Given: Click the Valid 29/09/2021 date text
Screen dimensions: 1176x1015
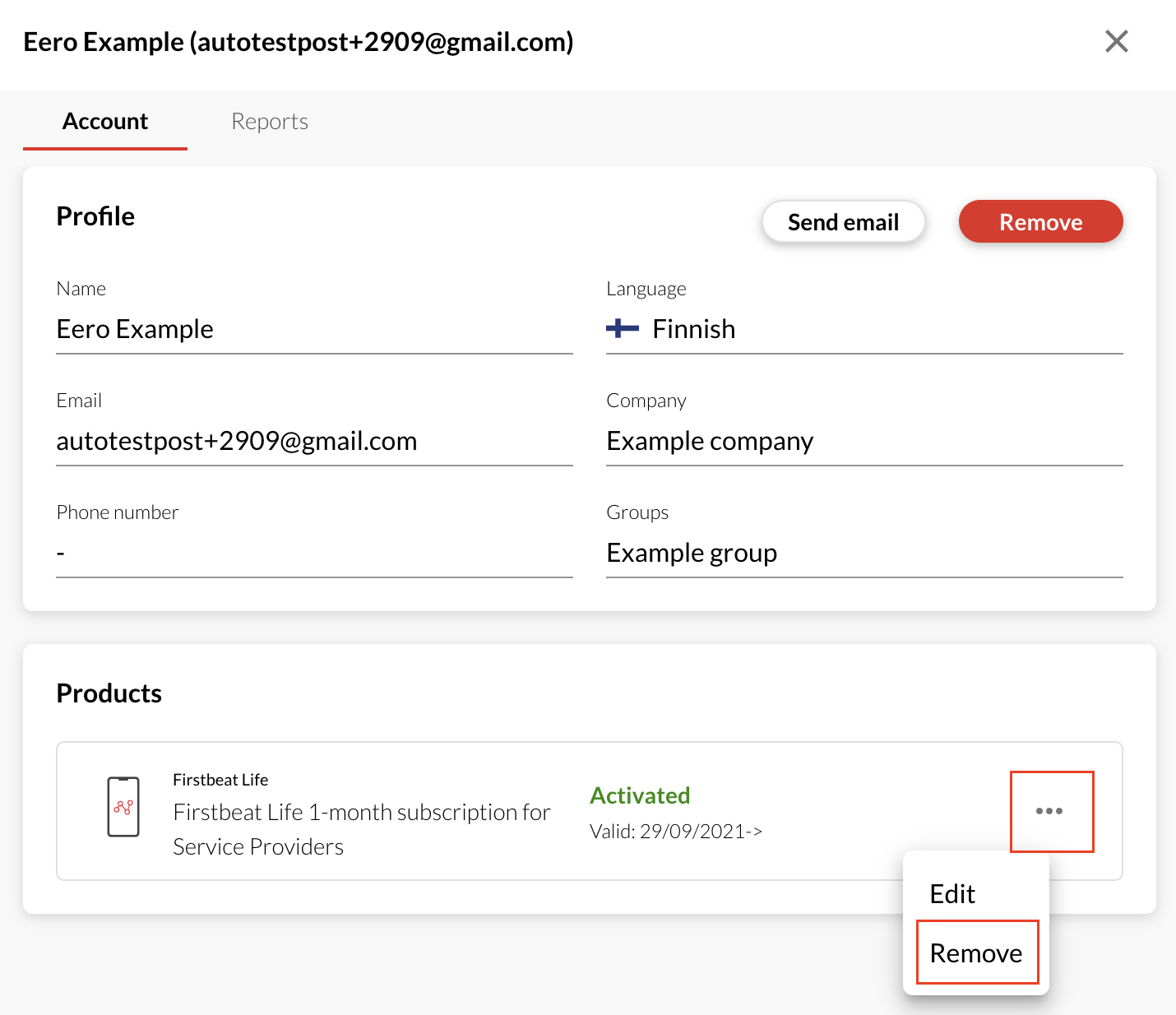Looking at the screenshot, I should click(676, 832).
